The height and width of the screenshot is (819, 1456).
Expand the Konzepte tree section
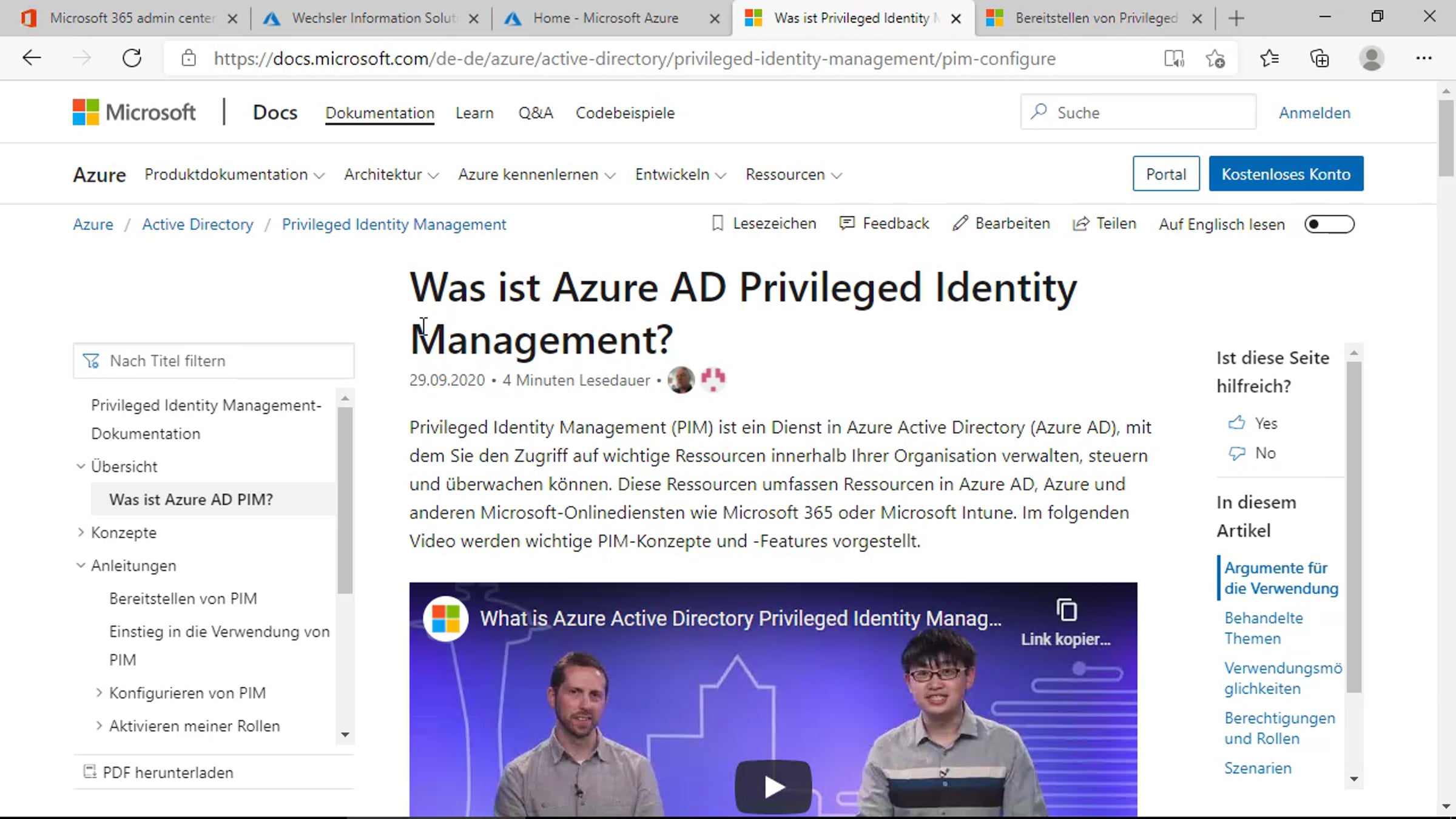pyautogui.click(x=81, y=532)
